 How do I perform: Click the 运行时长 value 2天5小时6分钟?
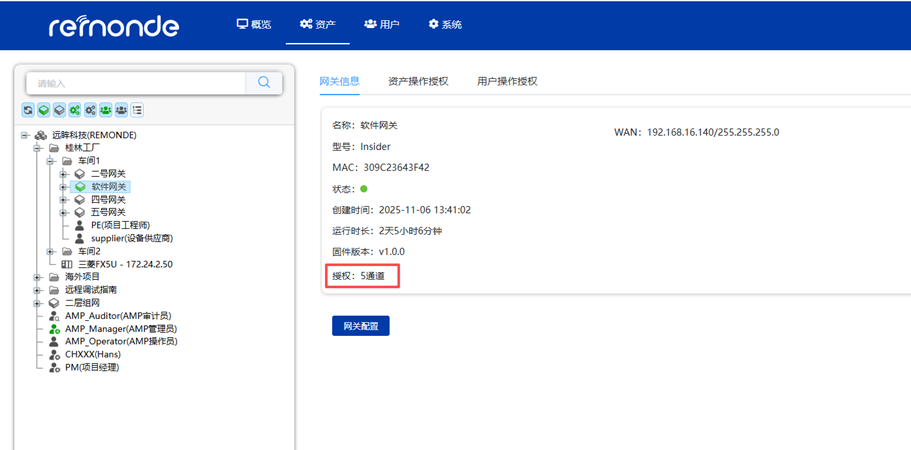click(x=410, y=231)
